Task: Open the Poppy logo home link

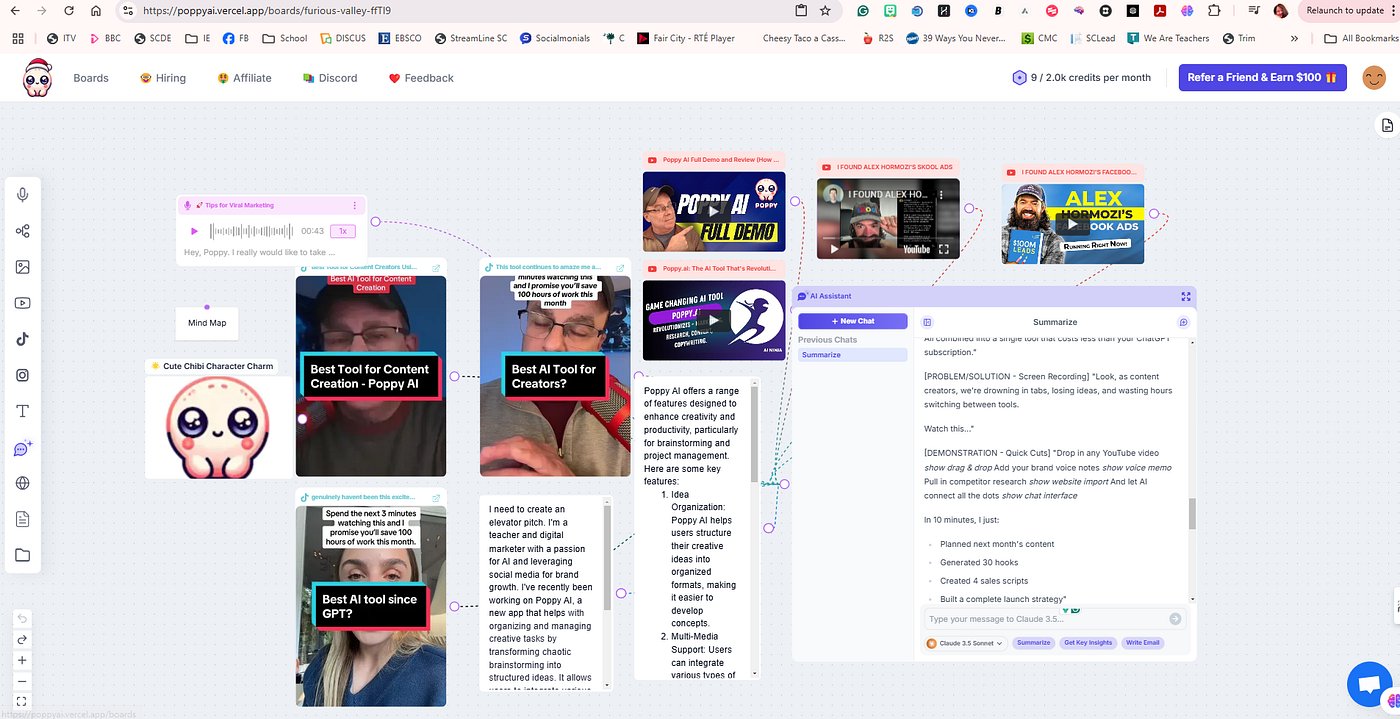Action: coord(38,77)
